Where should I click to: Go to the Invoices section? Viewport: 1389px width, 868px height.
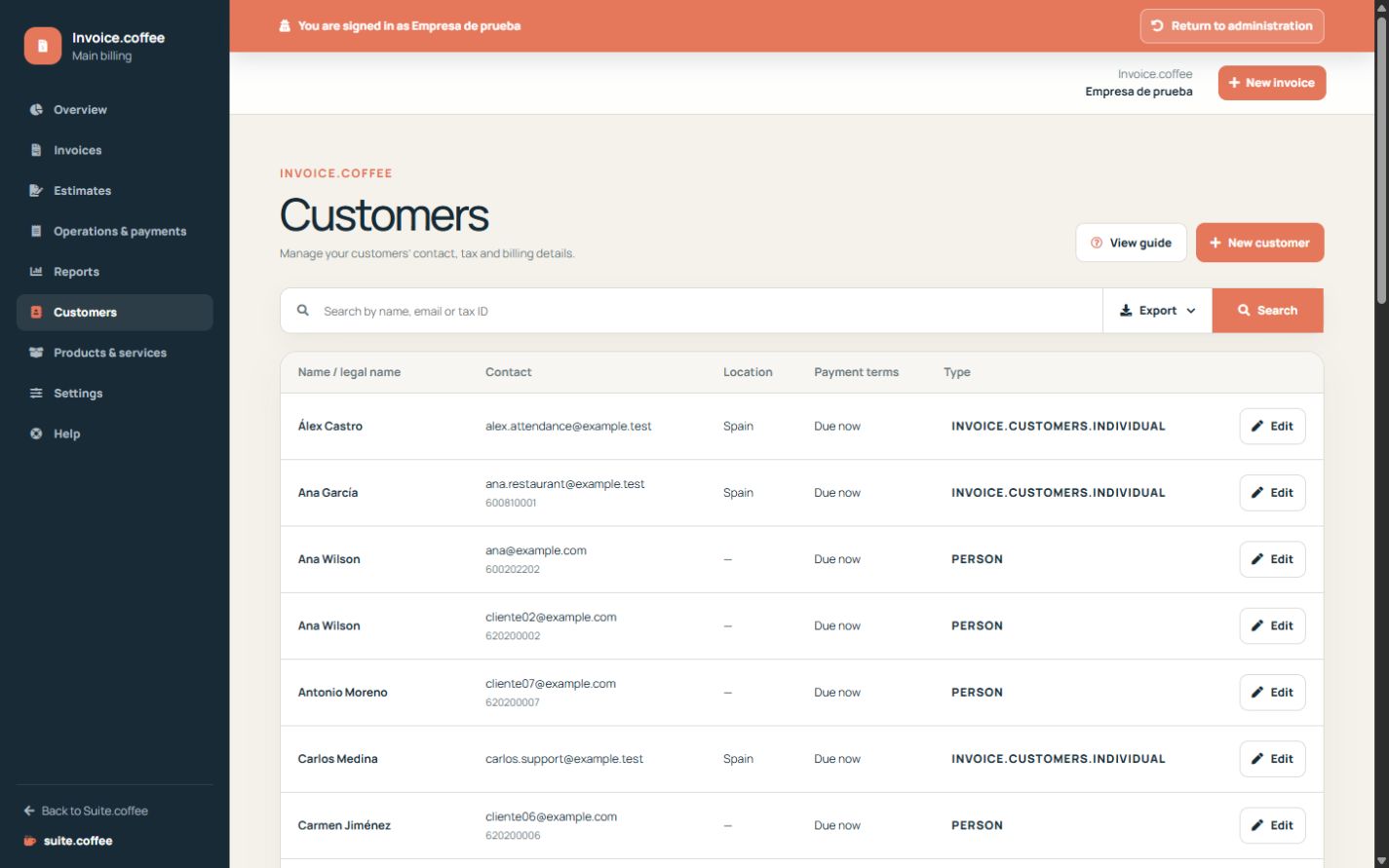tap(115, 150)
